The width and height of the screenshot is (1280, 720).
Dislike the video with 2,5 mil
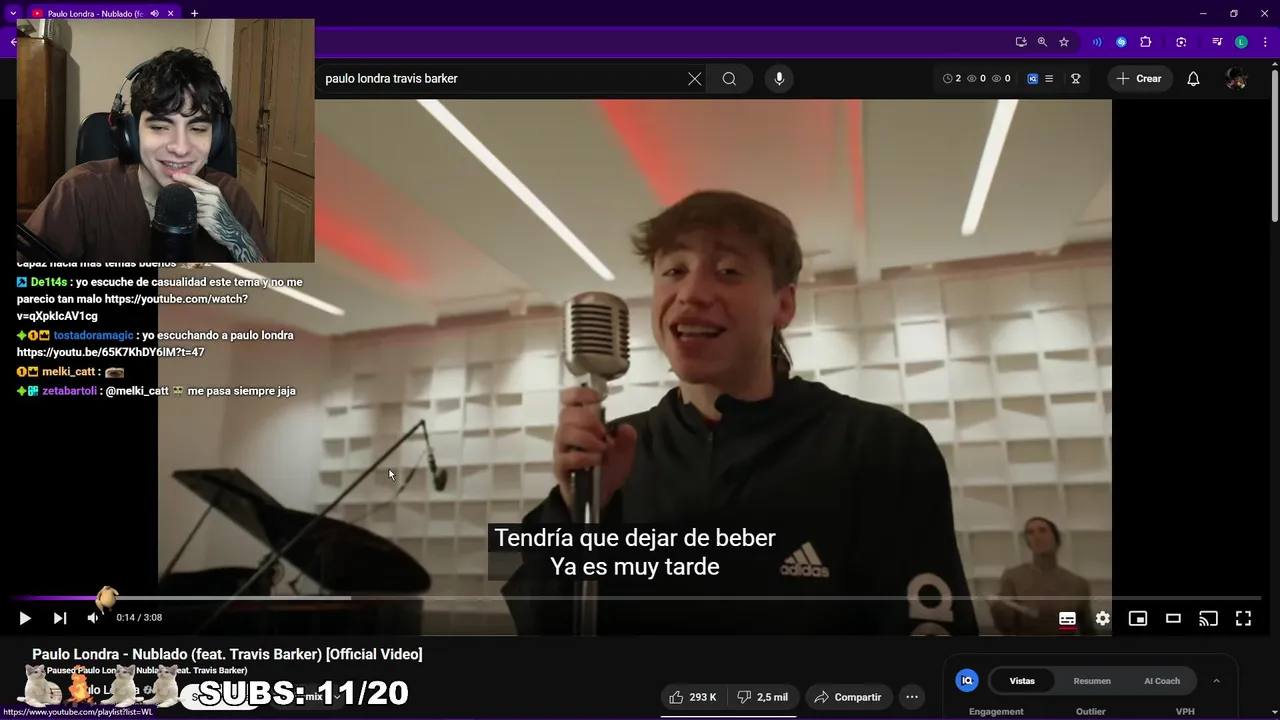coord(762,697)
